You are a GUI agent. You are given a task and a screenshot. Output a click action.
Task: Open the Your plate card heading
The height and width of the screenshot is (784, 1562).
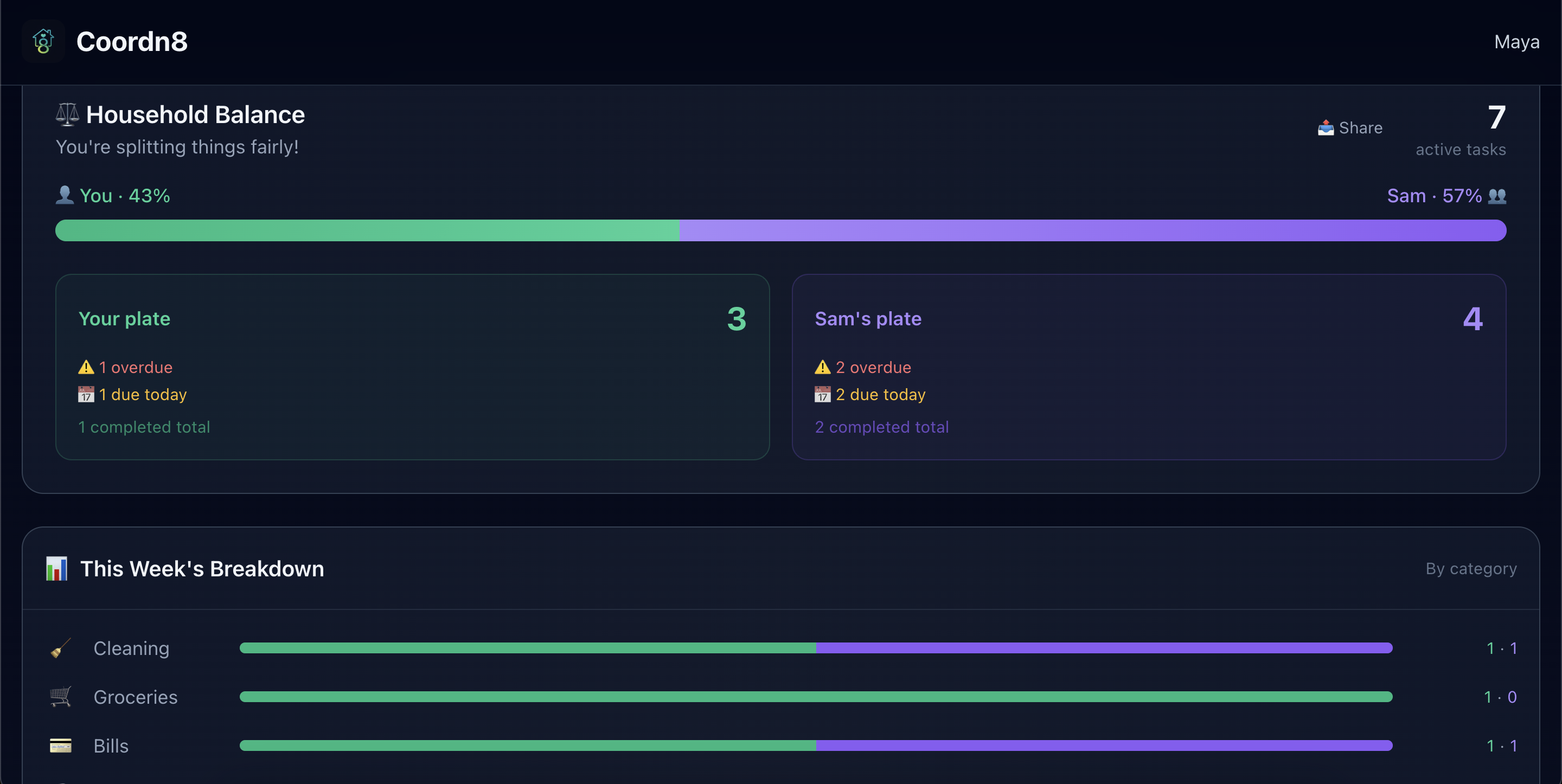(x=124, y=319)
